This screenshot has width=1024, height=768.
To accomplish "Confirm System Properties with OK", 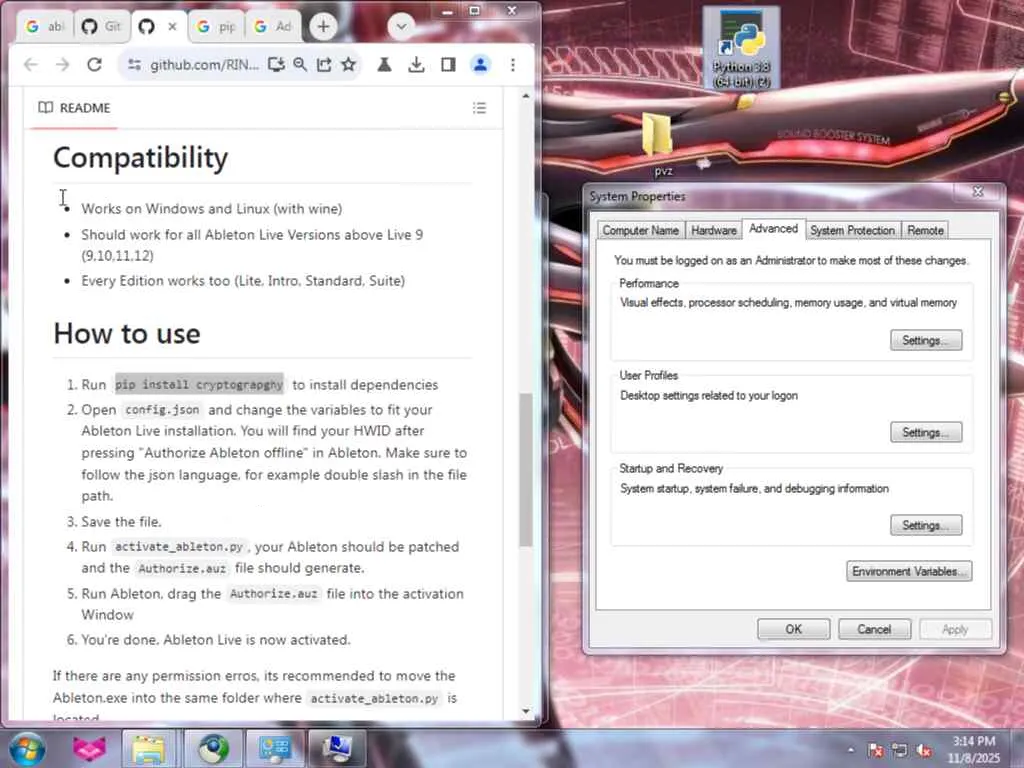I will (x=793, y=629).
